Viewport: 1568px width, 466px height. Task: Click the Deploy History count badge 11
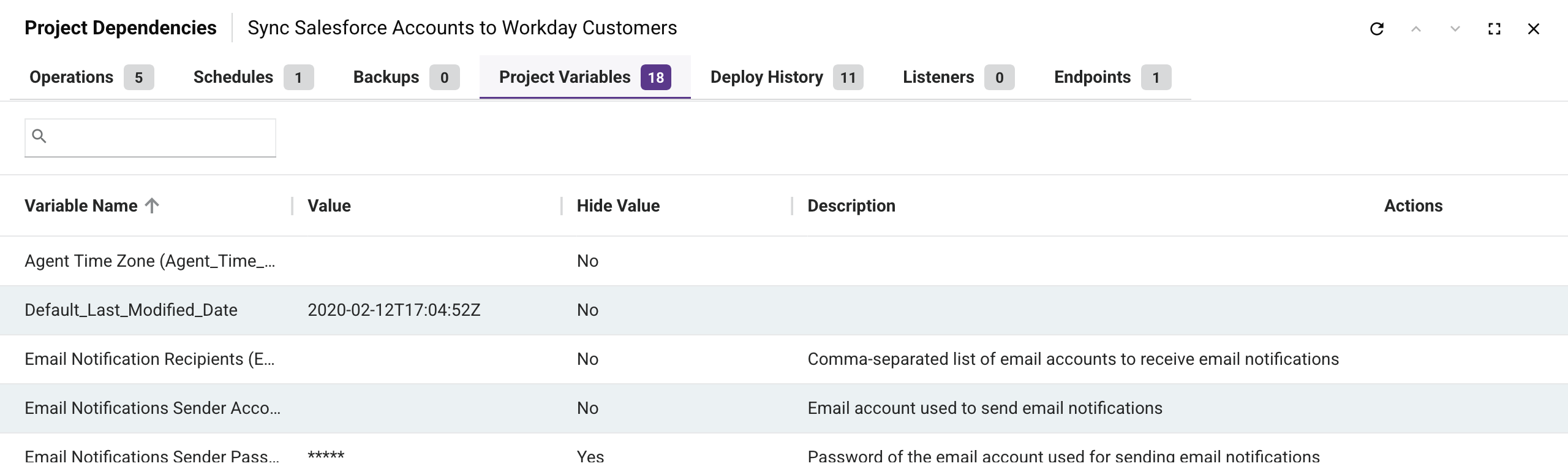pyautogui.click(x=848, y=77)
